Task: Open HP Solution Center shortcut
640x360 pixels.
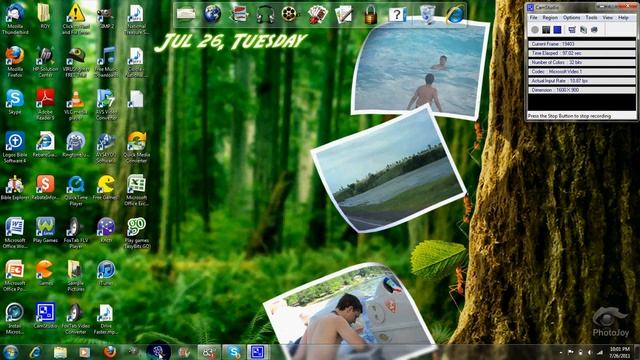Action: 45,62
